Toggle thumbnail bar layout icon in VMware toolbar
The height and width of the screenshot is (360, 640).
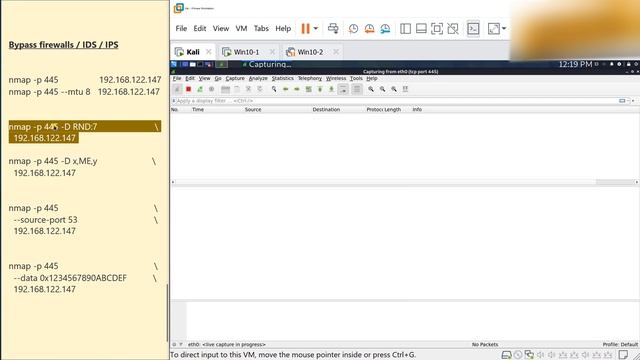421,29
